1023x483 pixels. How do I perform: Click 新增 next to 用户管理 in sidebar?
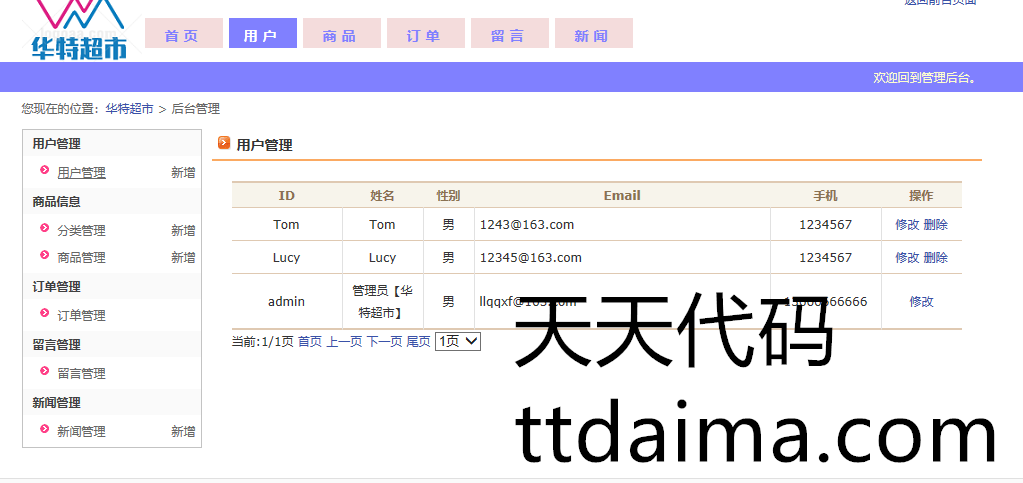183,173
